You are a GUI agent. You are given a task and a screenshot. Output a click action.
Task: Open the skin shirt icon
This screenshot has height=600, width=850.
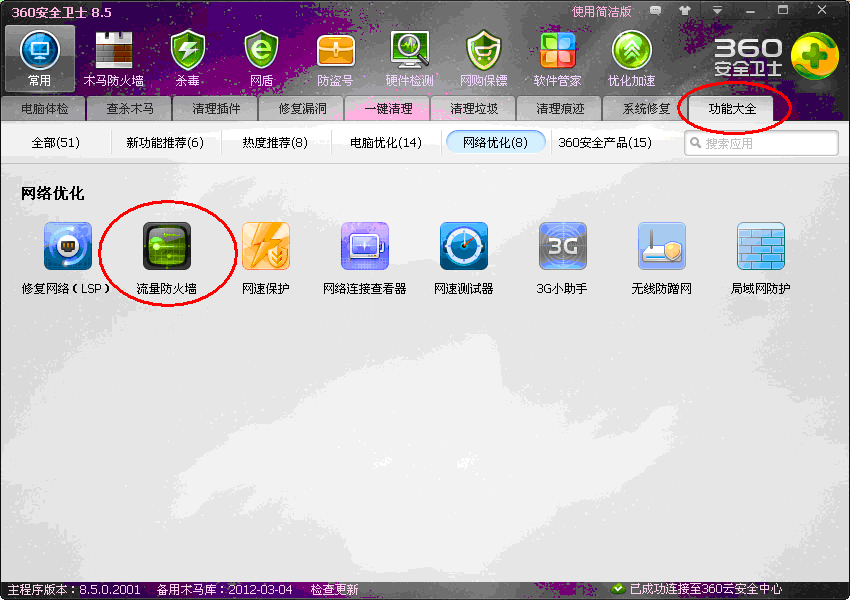coord(685,11)
